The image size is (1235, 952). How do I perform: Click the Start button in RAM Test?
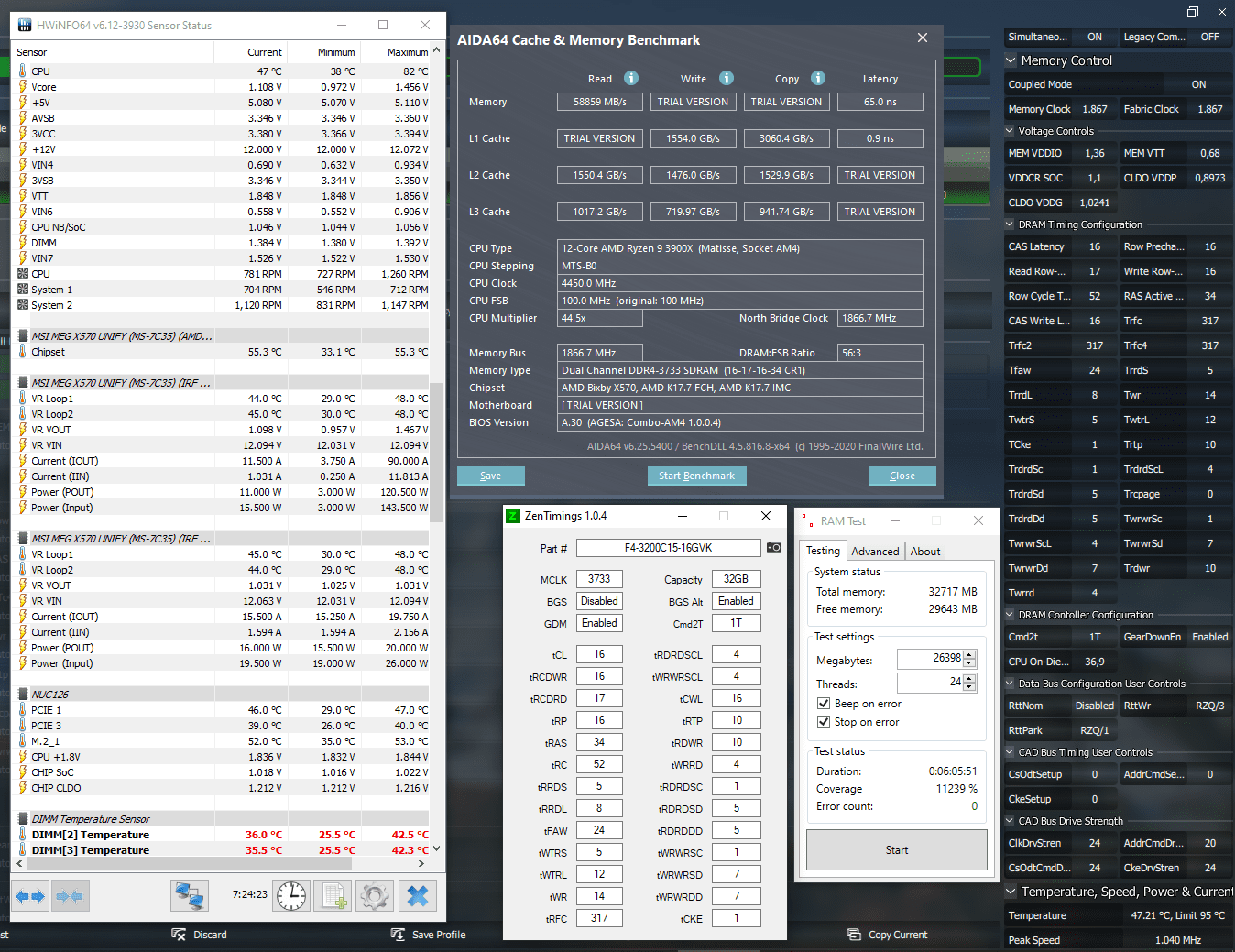897,850
